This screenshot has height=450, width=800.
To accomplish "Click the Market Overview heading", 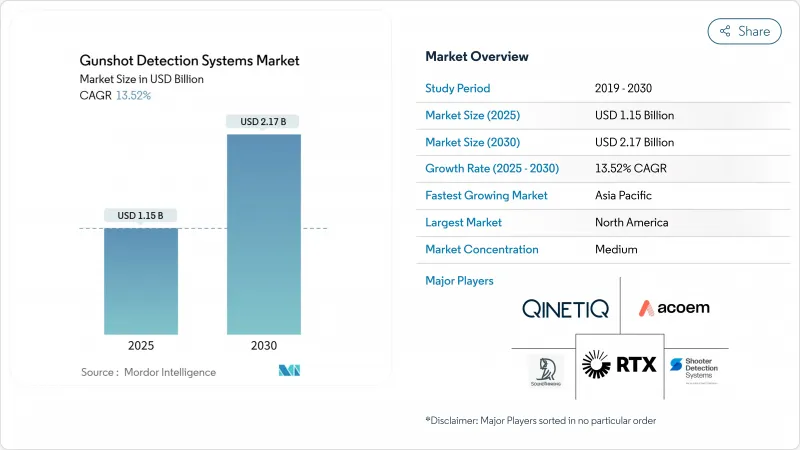I will [x=477, y=56].
